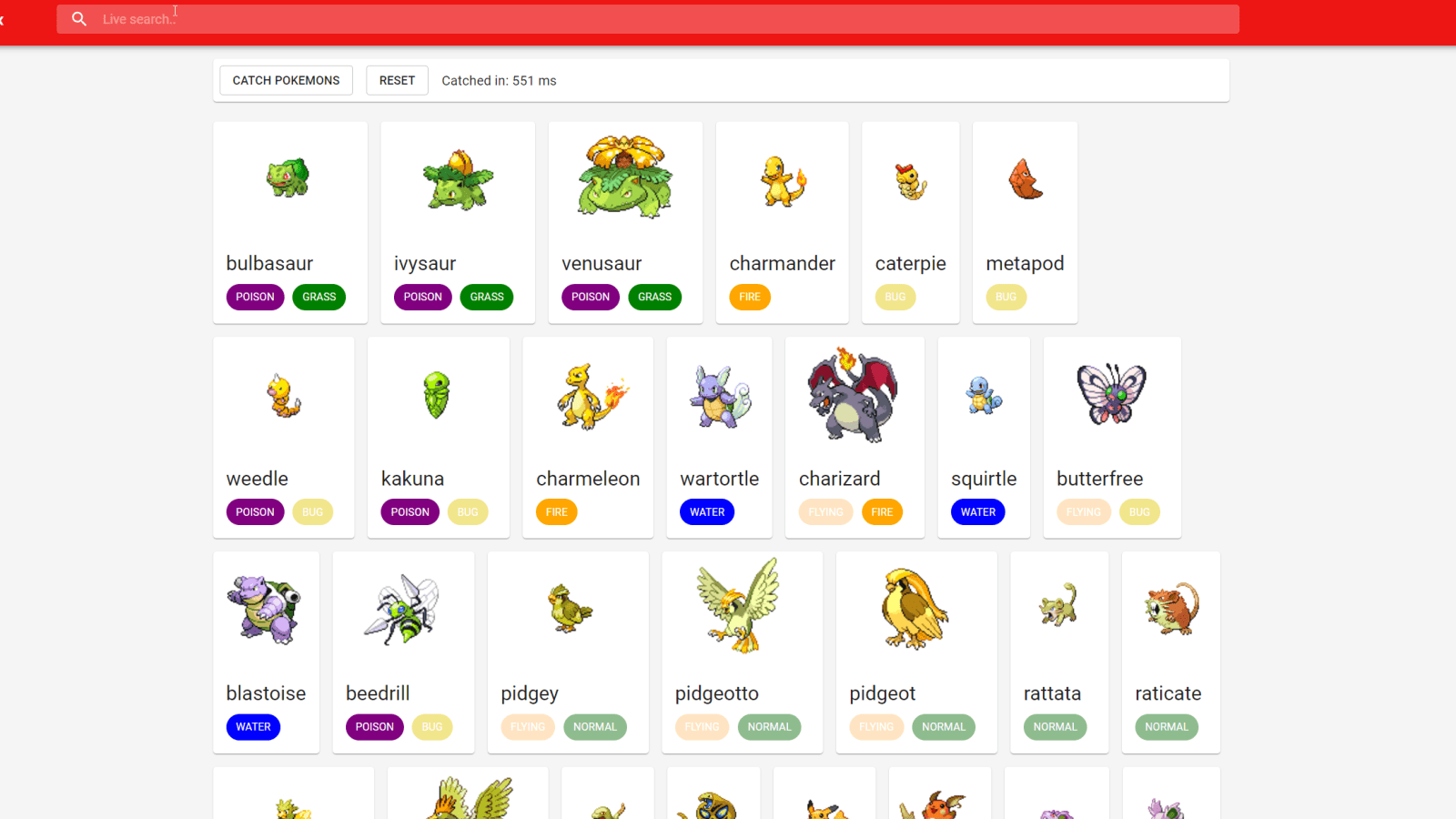The width and height of the screenshot is (1456, 819).
Task: Click the BUG tag on beedrill card
Action: click(x=432, y=727)
